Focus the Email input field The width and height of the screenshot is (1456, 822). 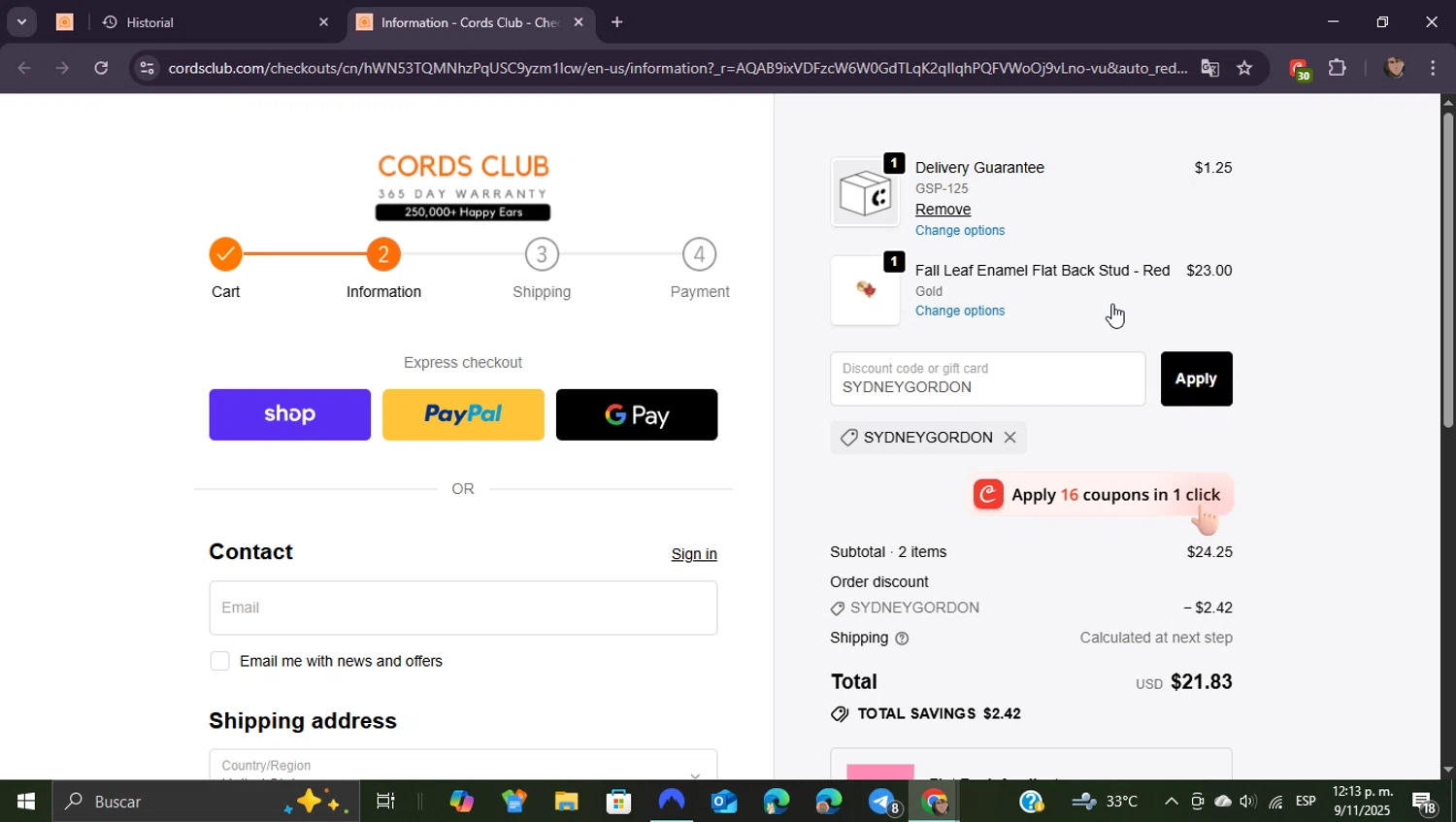coord(463,608)
